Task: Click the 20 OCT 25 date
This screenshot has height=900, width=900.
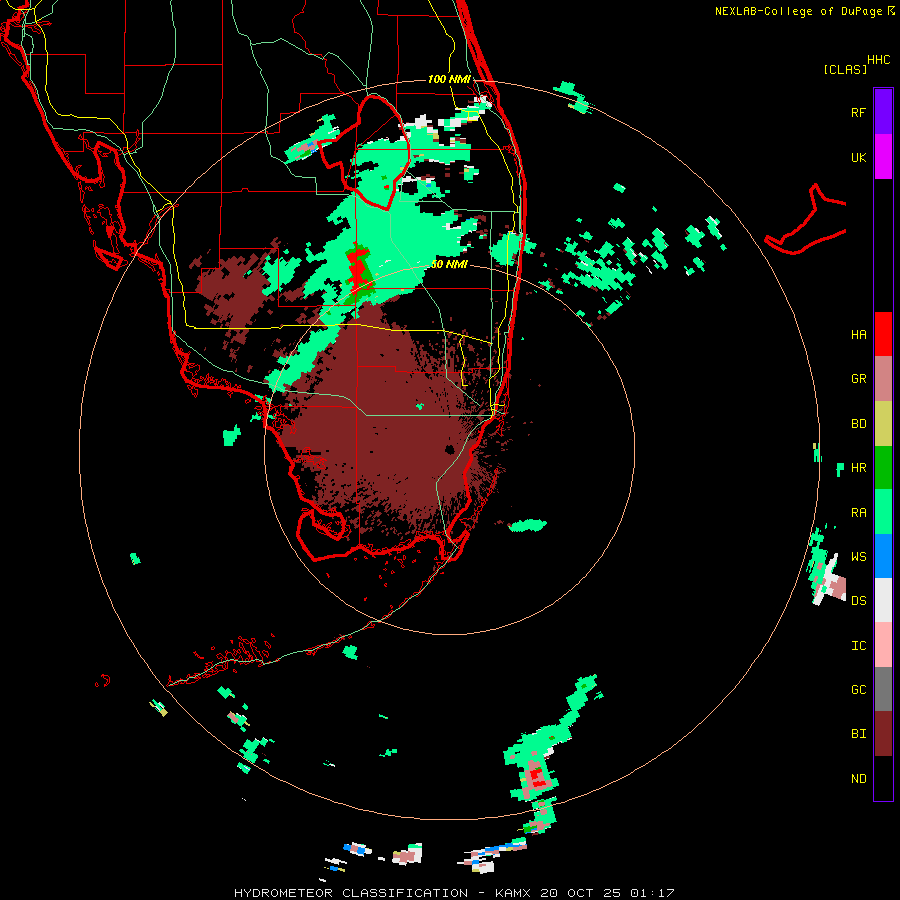Action: point(580,893)
